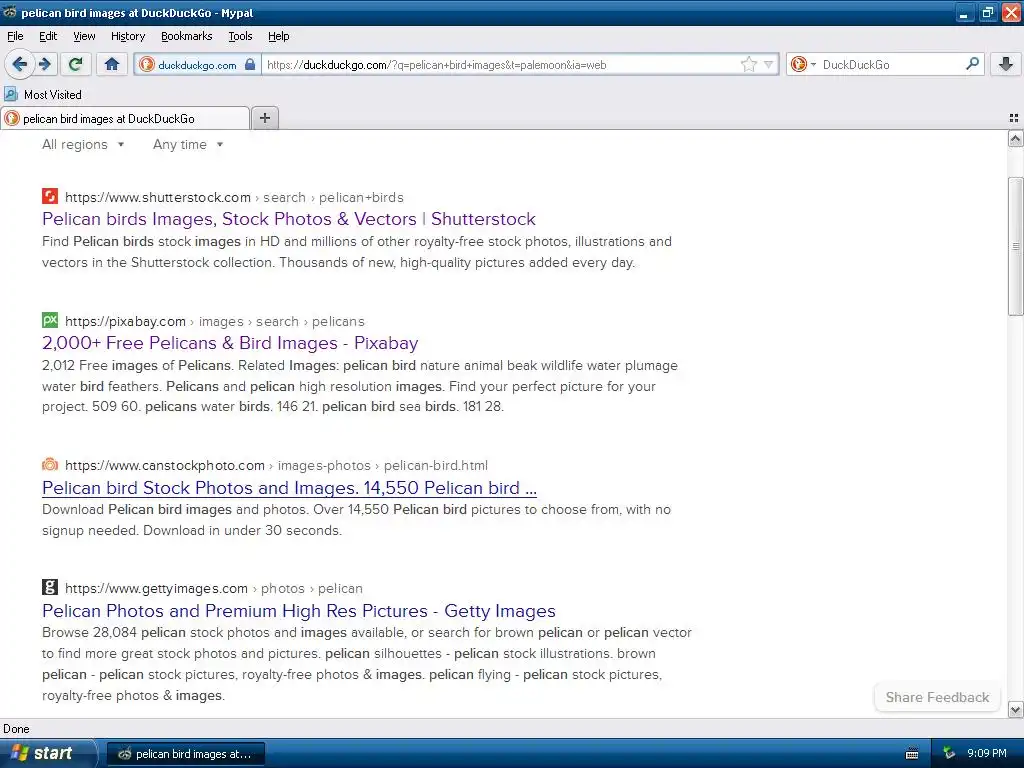
Task: Click the Back navigation arrow
Action: point(19,64)
